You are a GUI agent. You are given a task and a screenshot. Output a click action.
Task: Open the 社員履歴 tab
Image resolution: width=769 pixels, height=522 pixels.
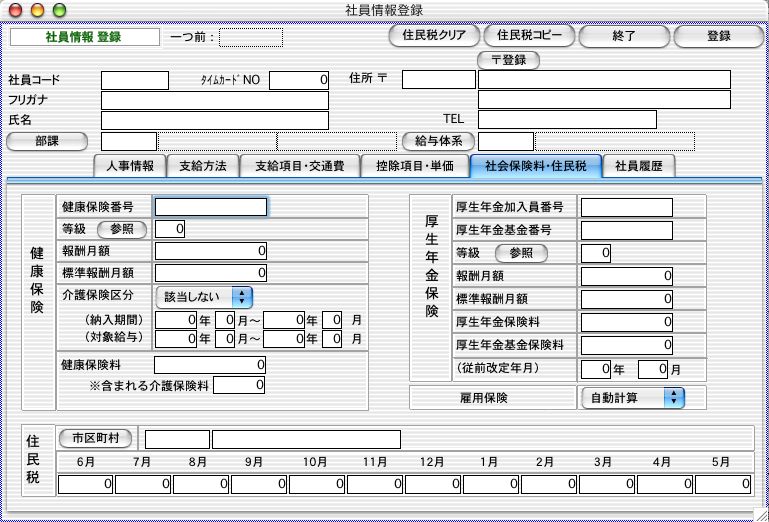click(x=639, y=166)
